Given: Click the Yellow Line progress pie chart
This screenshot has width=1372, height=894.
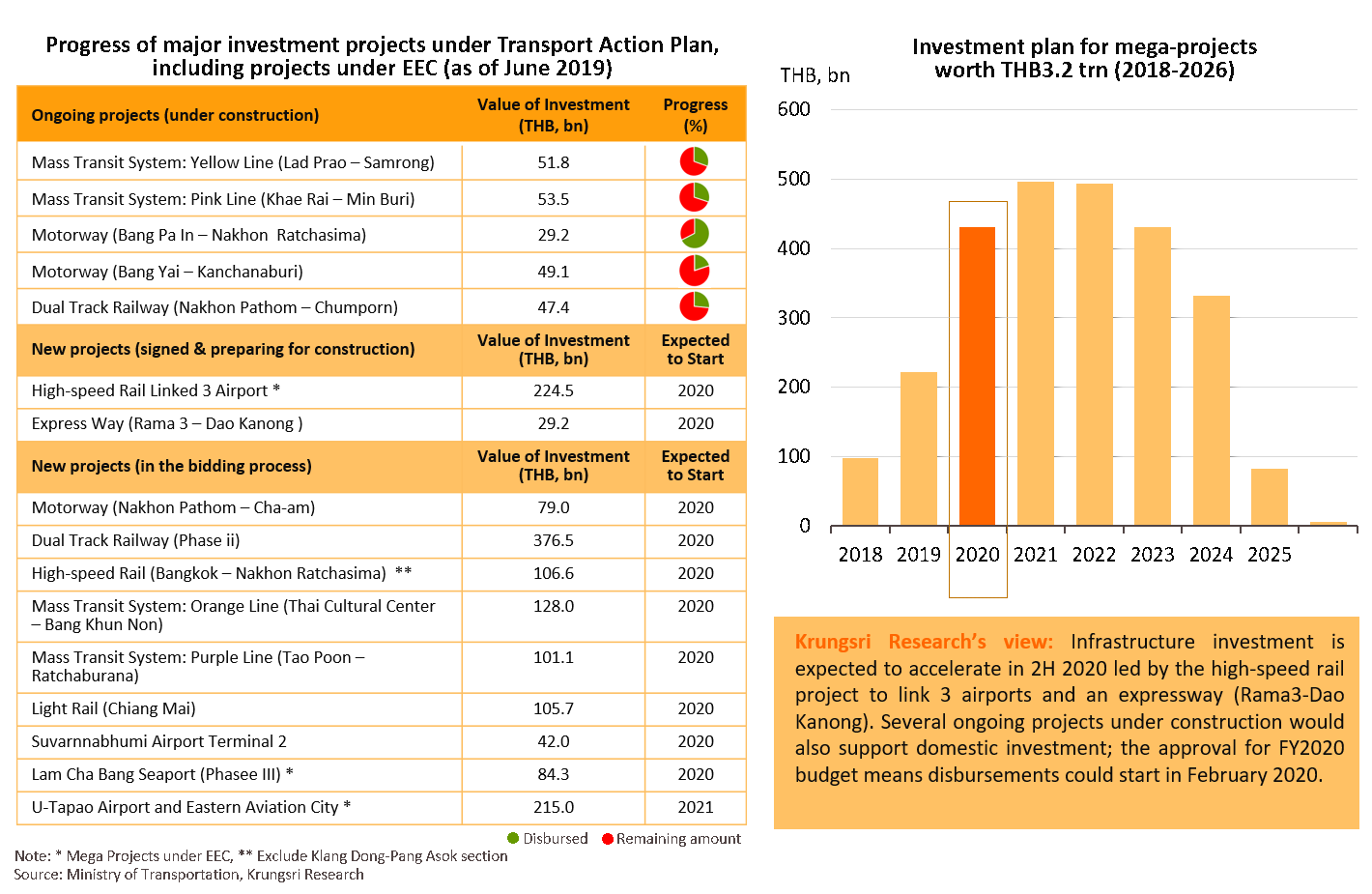Looking at the screenshot, I should 694,161.
